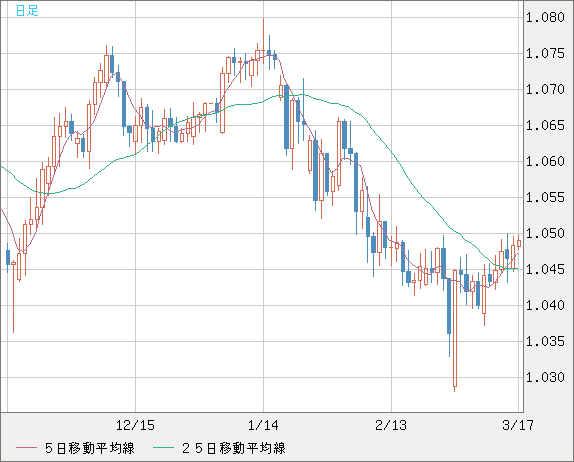Viewport: 574px width, 462px height.
Task: Click the 3/17 date axis label
Action: pos(518,425)
